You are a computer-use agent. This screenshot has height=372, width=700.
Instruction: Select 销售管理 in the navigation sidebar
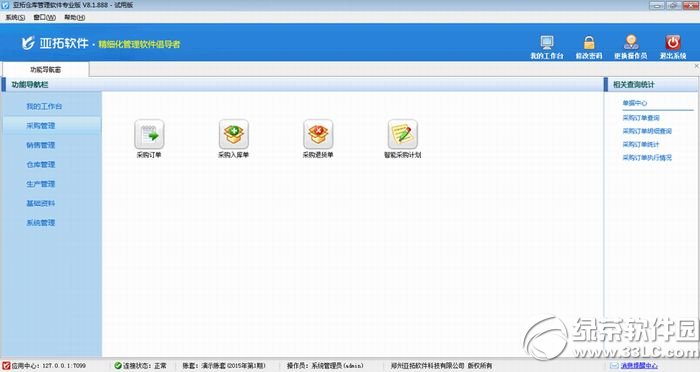click(41, 145)
